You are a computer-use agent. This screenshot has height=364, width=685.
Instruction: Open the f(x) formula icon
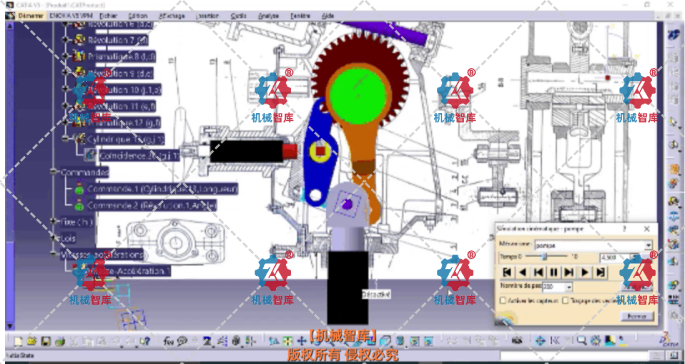pyautogui.click(x=168, y=341)
